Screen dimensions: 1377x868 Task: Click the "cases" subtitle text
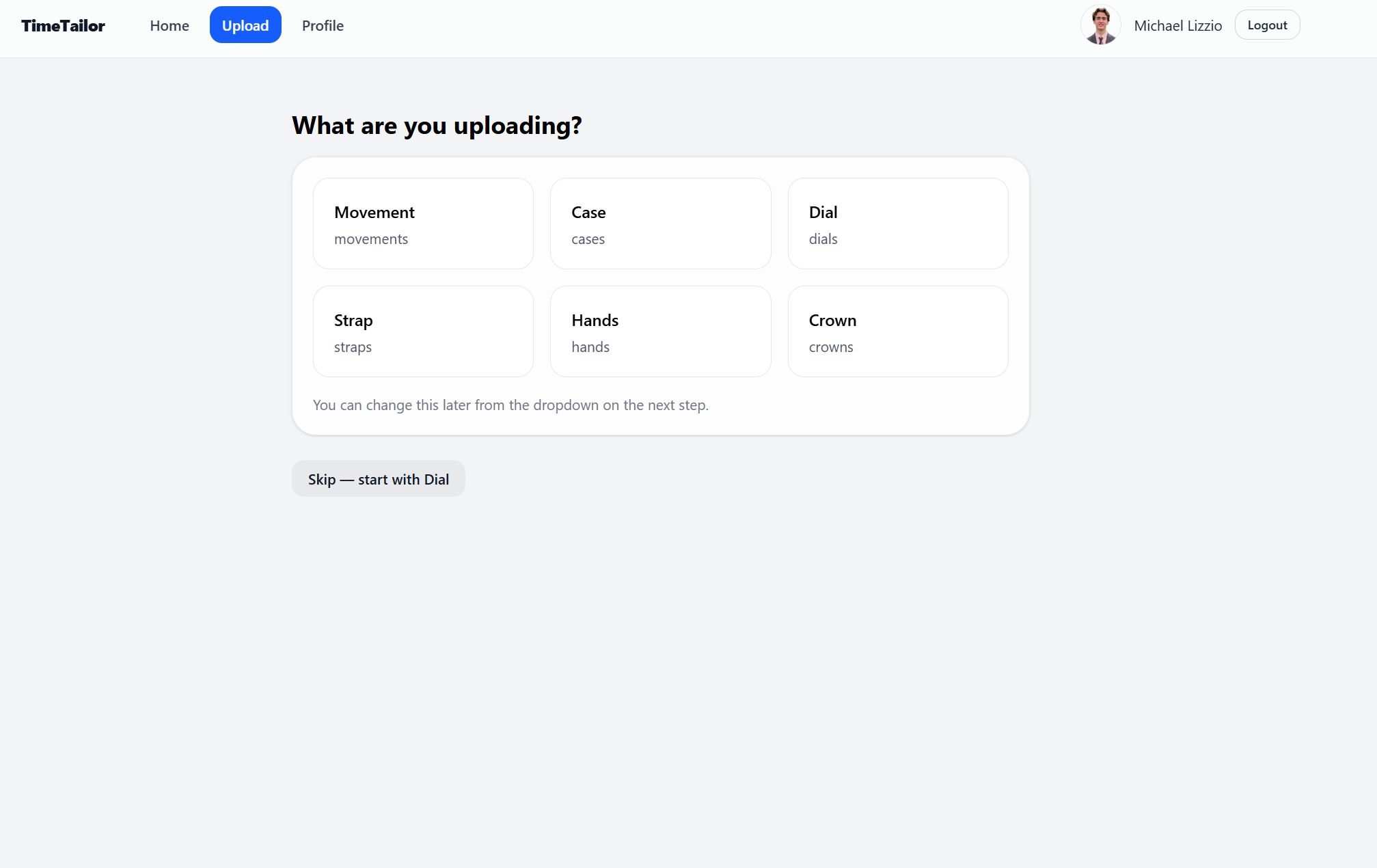[x=588, y=239]
